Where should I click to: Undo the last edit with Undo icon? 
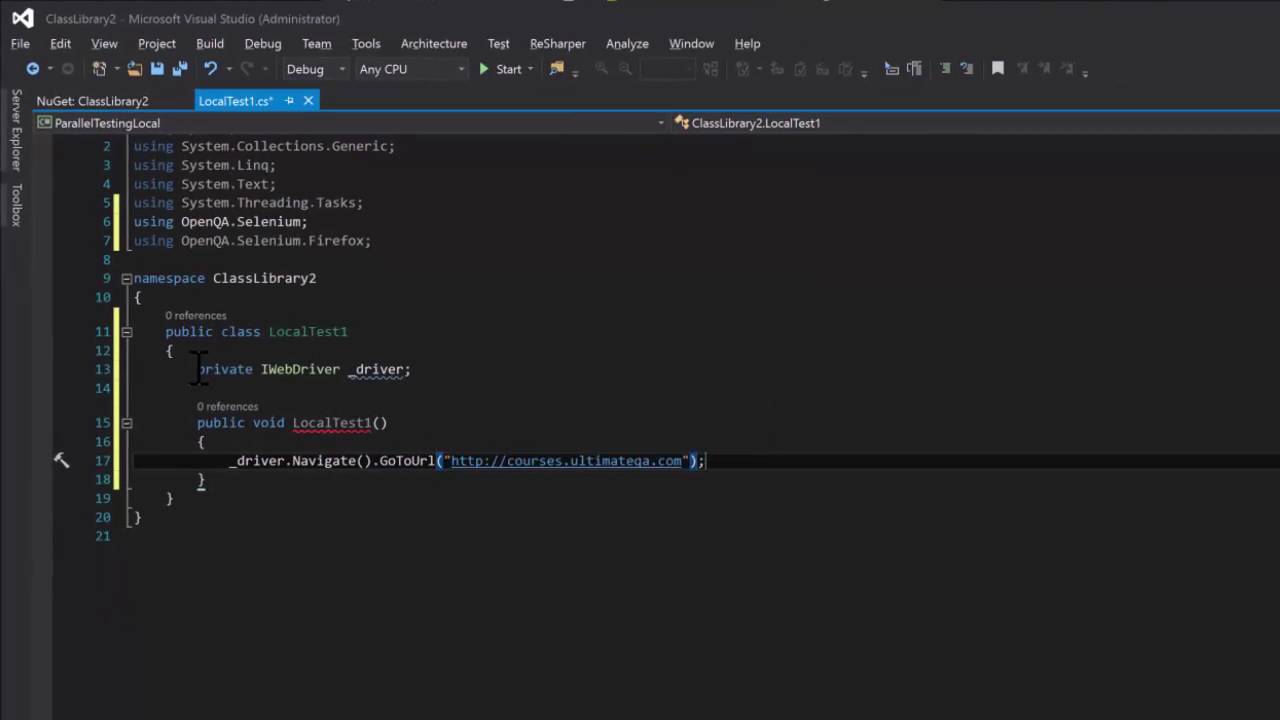(210, 69)
